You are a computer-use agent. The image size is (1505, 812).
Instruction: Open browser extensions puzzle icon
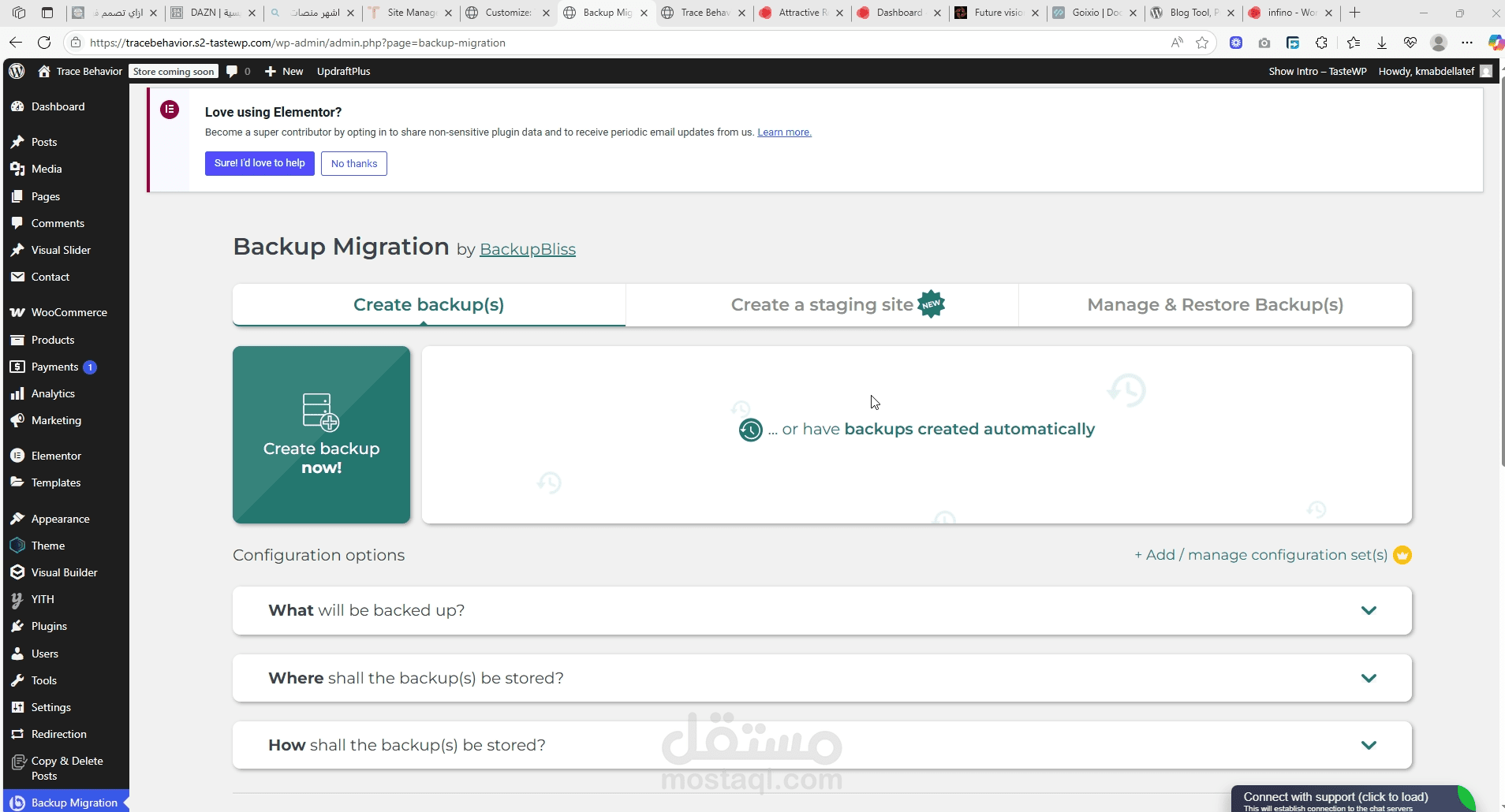tap(1321, 43)
